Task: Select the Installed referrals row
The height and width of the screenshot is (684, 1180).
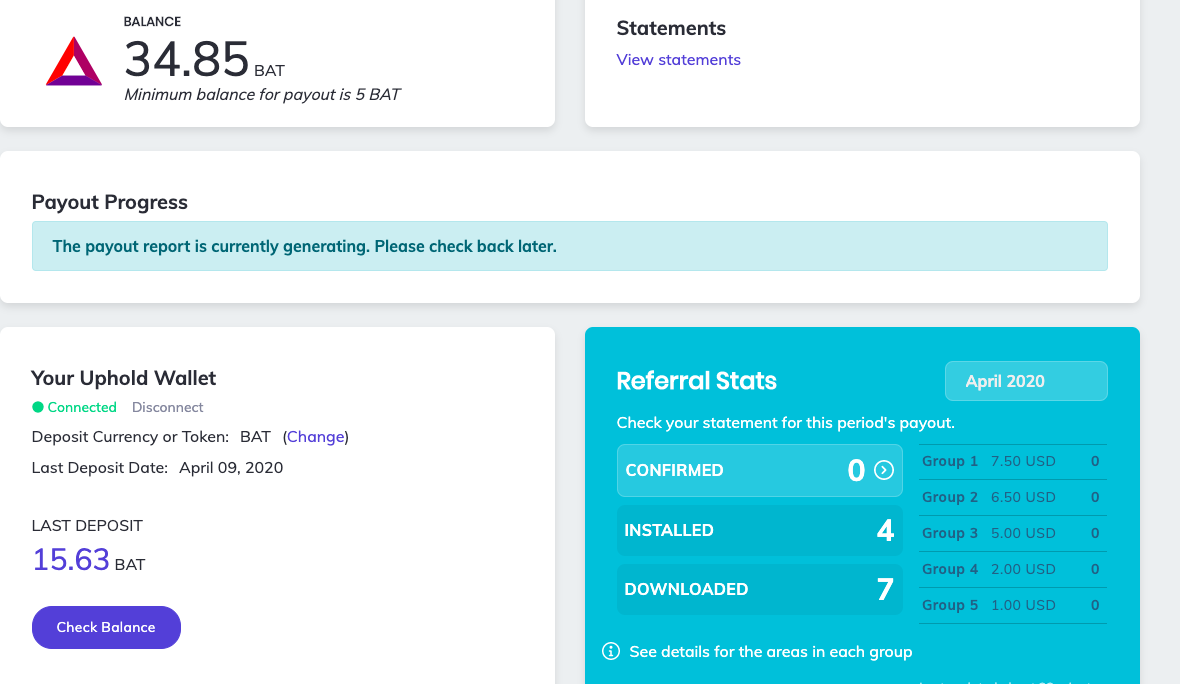Action: coord(759,530)
